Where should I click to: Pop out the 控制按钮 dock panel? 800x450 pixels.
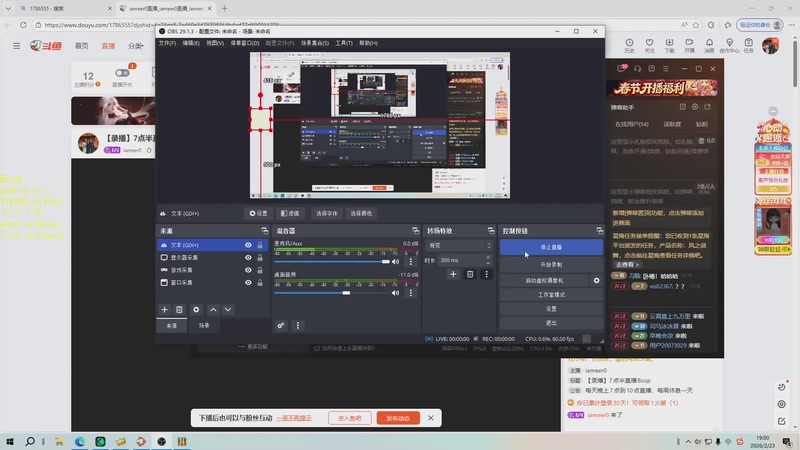coord(599,231)
